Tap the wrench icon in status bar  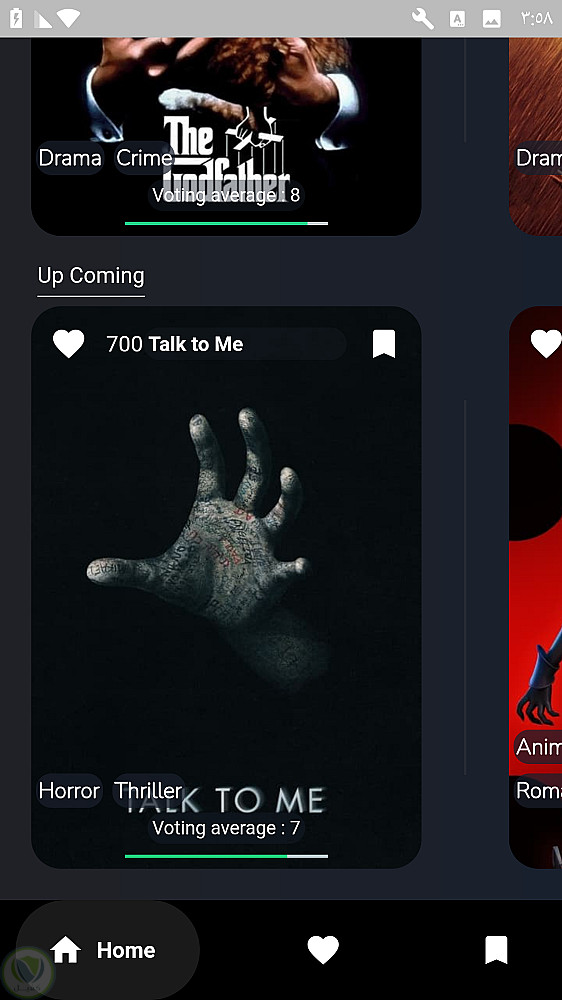point(422,18)
